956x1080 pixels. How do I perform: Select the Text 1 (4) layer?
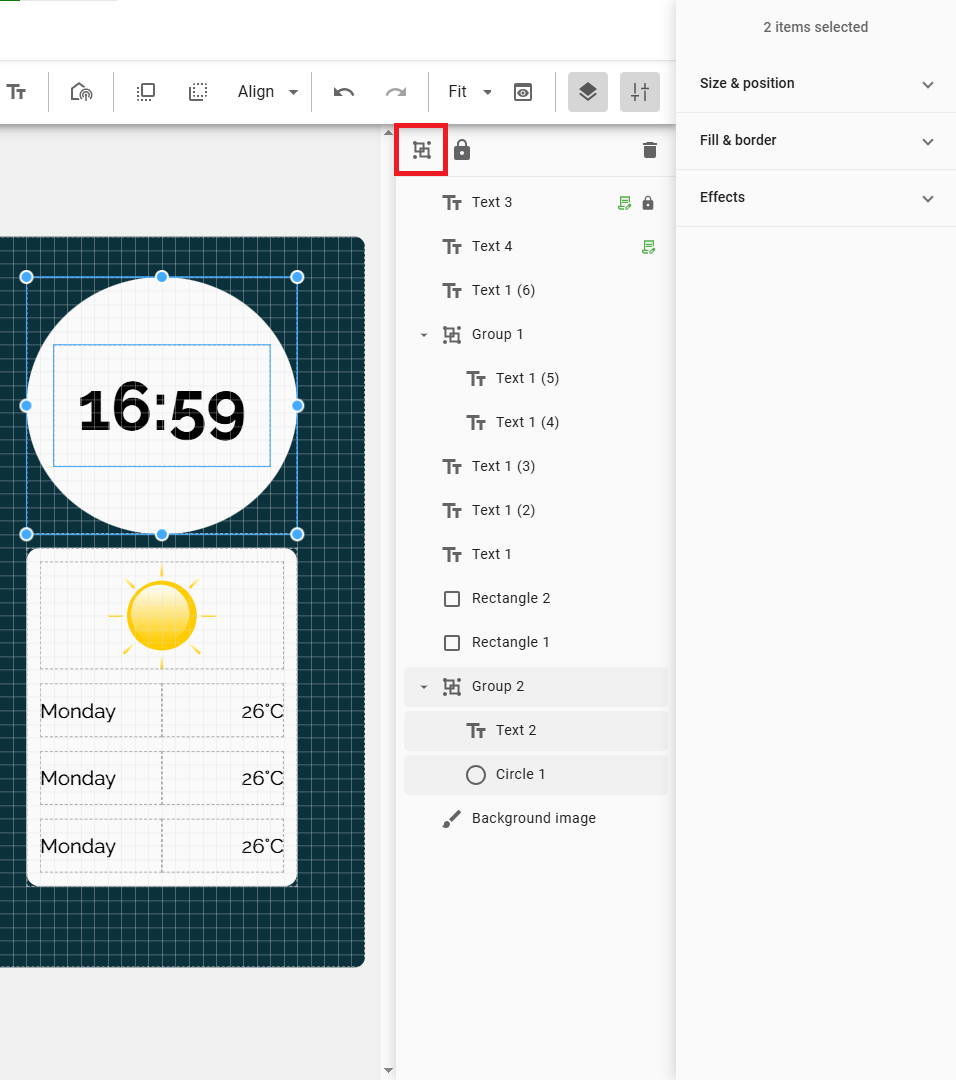(x=536, y=422)
